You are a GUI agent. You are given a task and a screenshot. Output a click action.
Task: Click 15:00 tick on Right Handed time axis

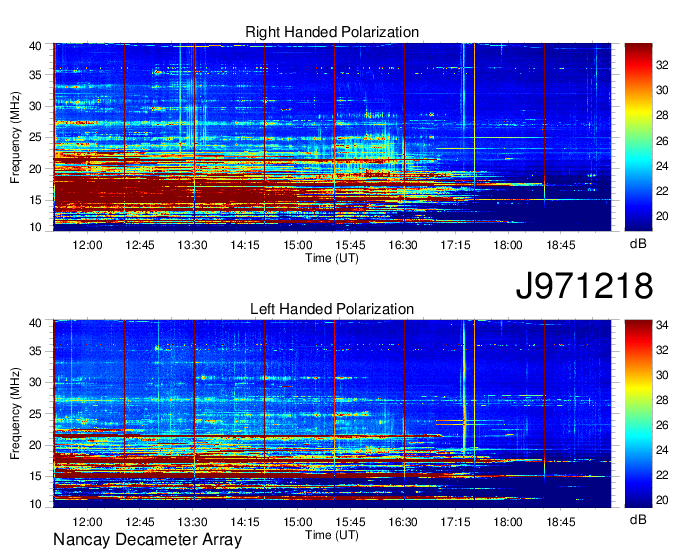[298, 245]
